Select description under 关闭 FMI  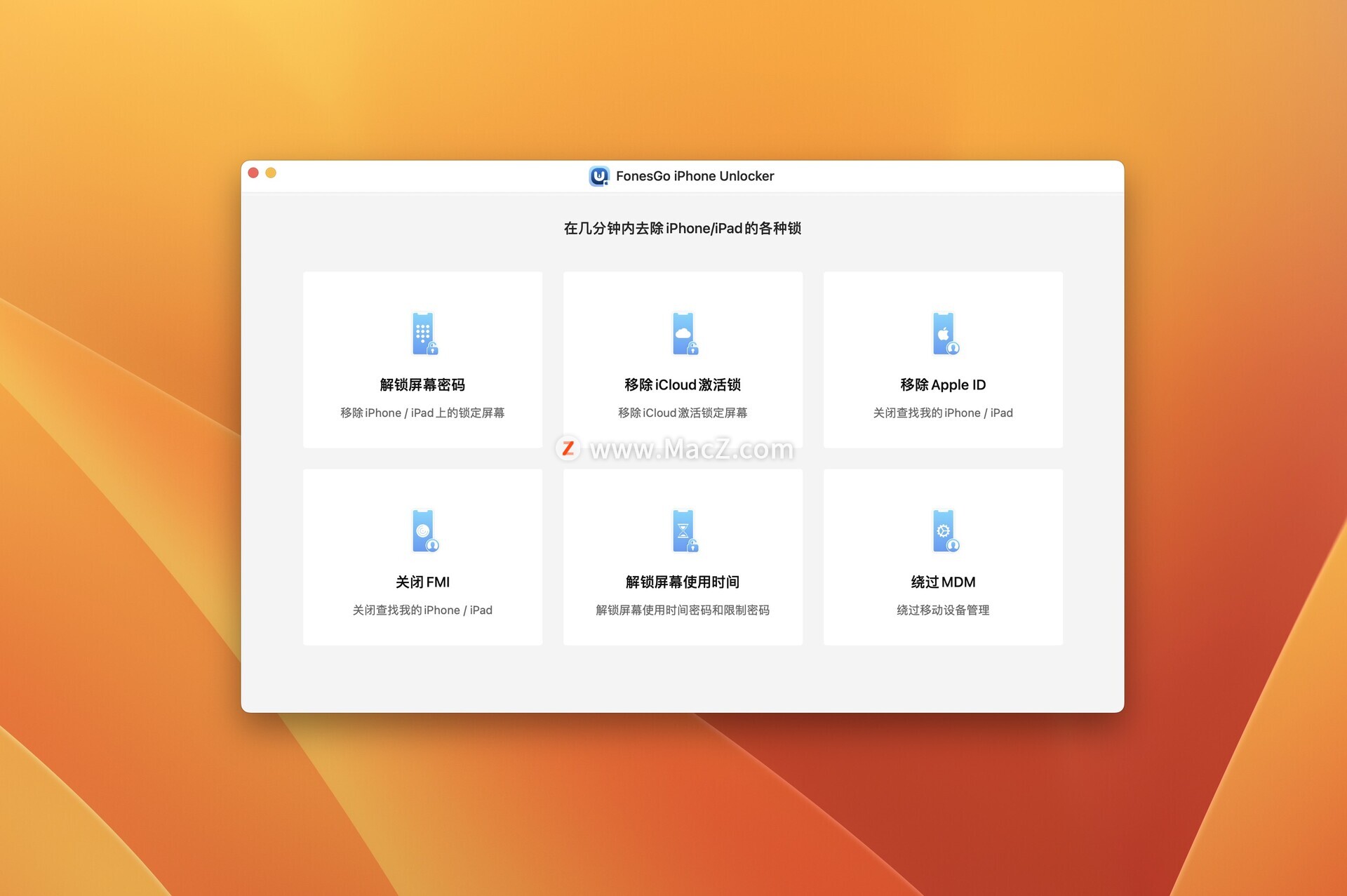click(x=422, y=610)
